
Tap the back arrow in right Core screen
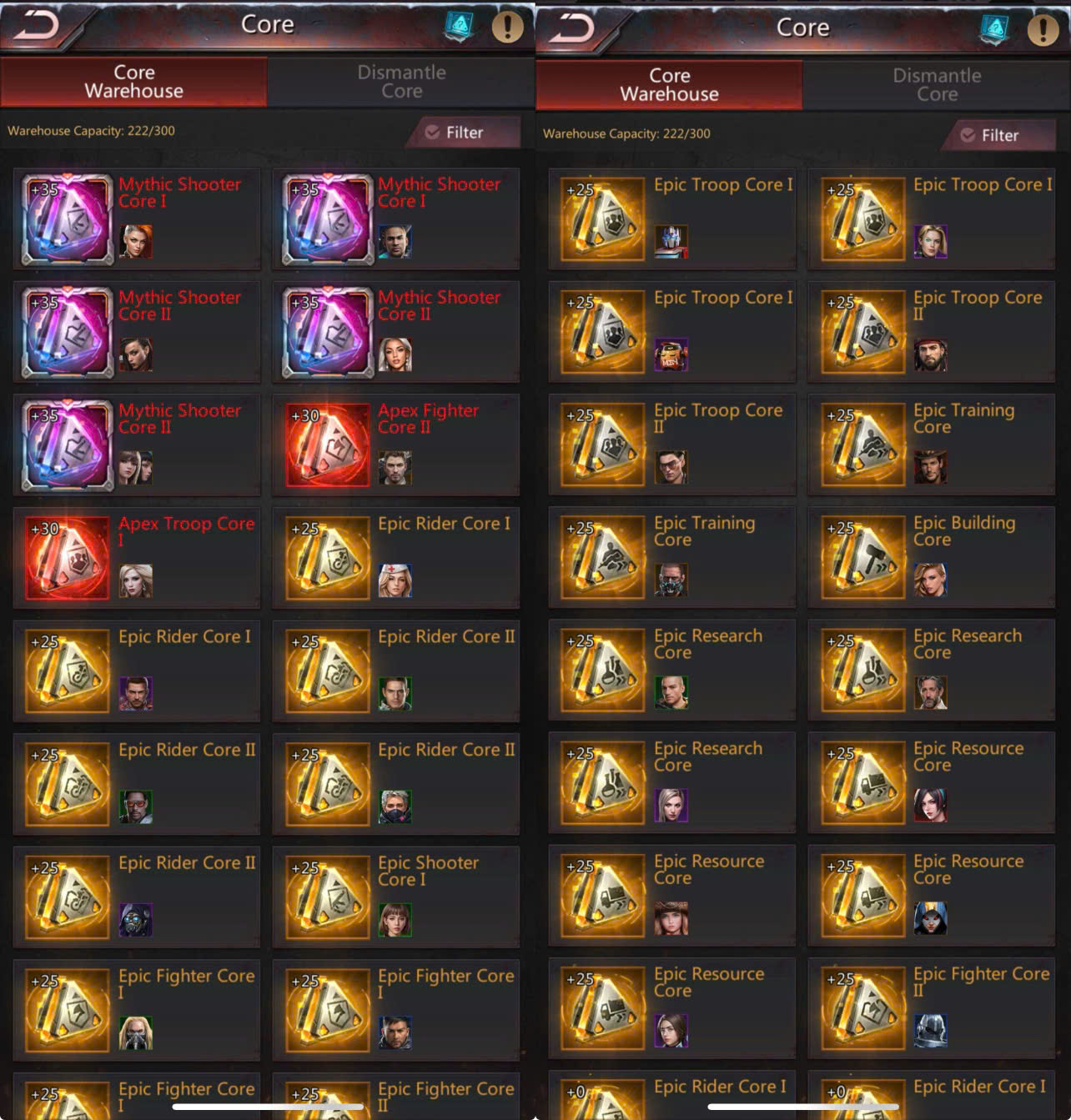click(x=571, y=28)
